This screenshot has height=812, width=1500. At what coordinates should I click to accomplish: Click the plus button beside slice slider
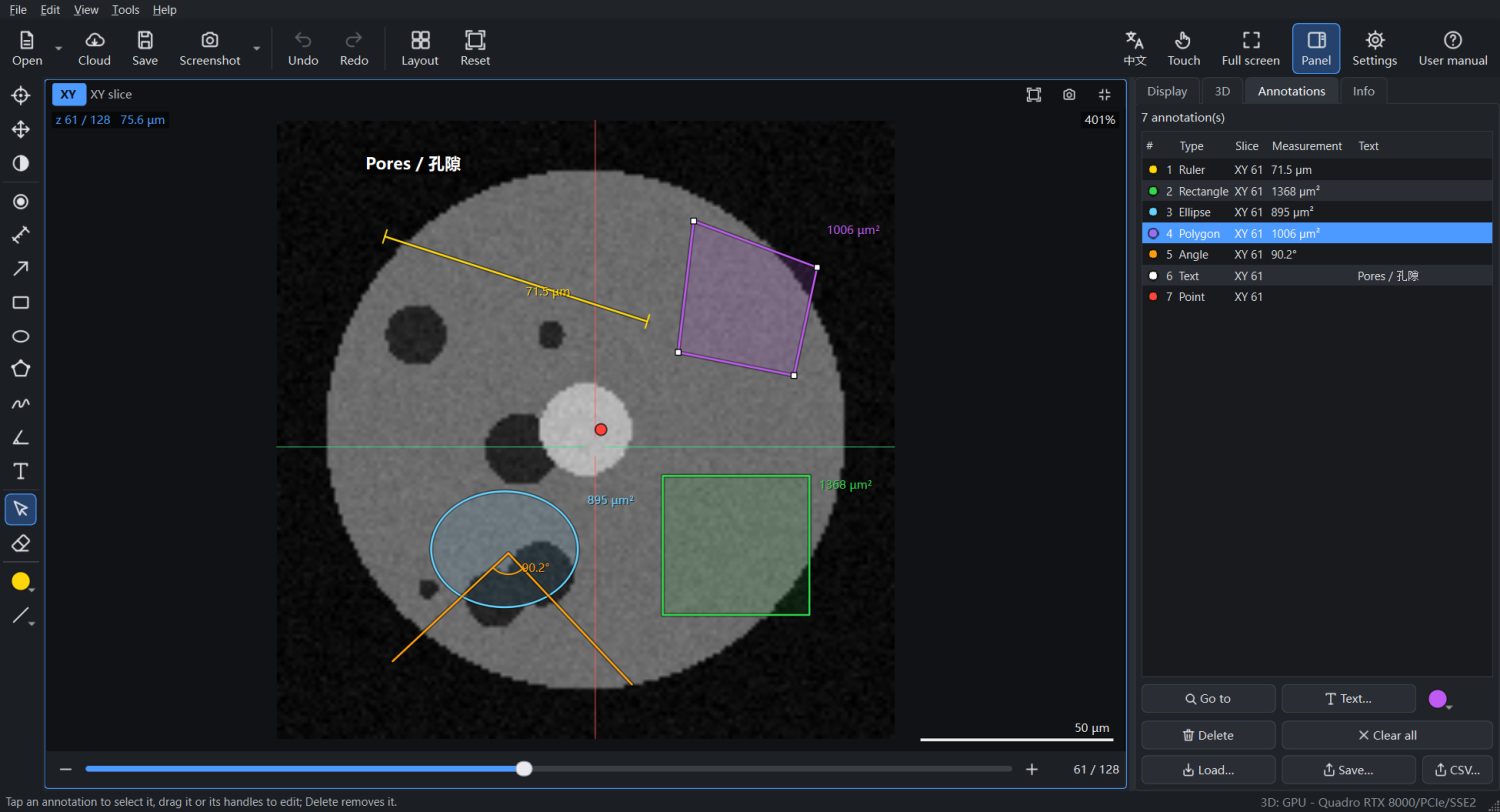click(1032, 769)
